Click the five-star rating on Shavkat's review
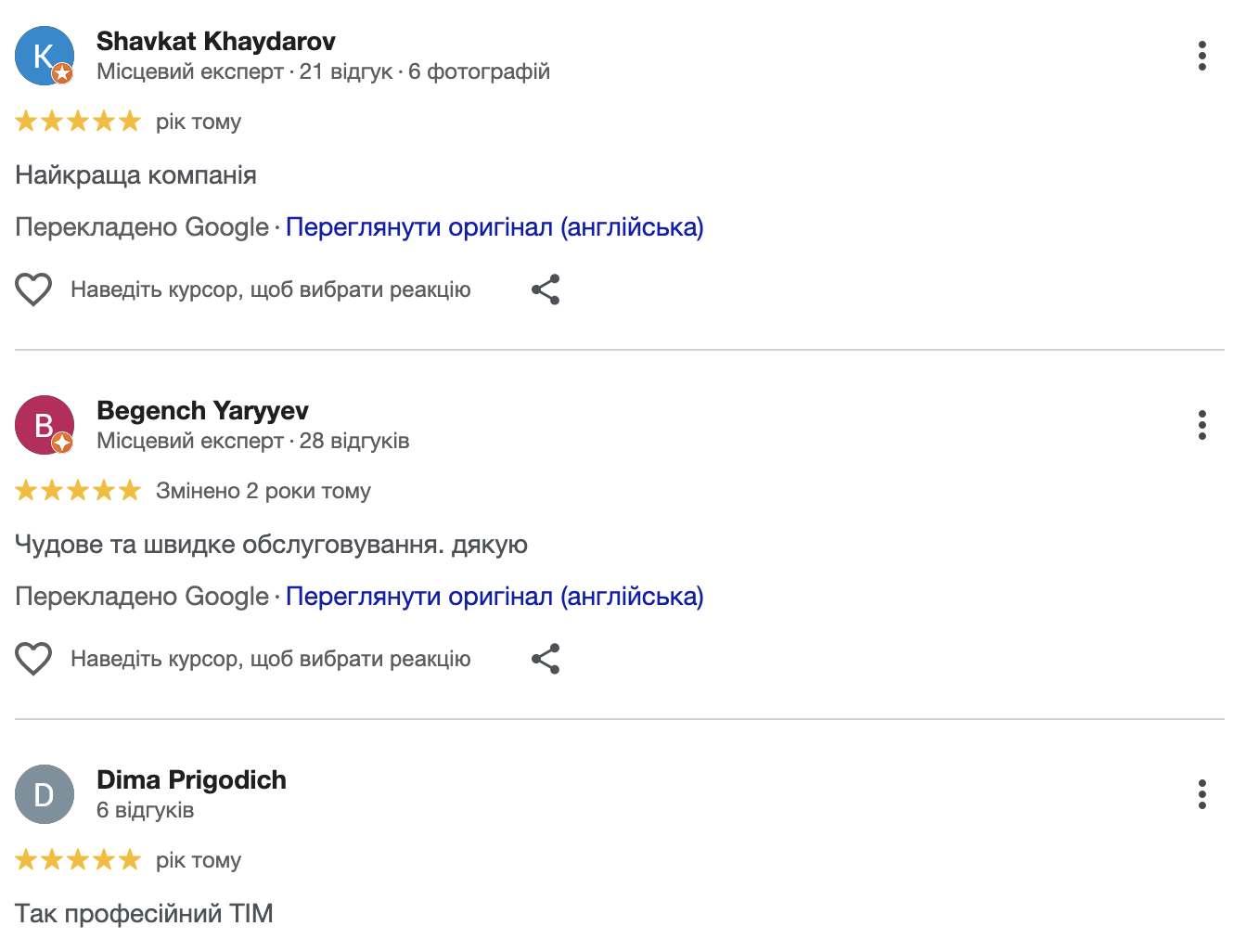This screenshot has height=952, width=1233. (78, 122)
